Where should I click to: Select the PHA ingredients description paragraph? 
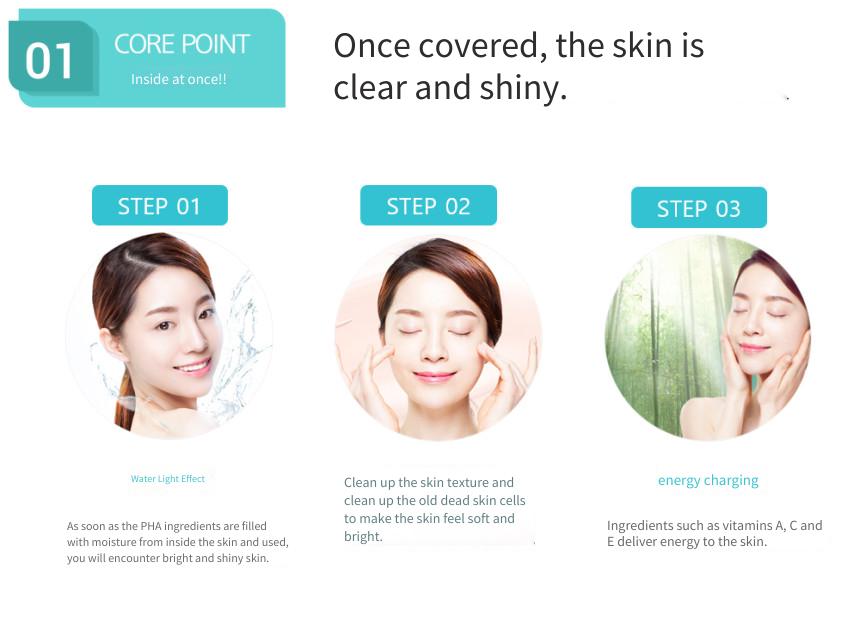coord(178,542)
